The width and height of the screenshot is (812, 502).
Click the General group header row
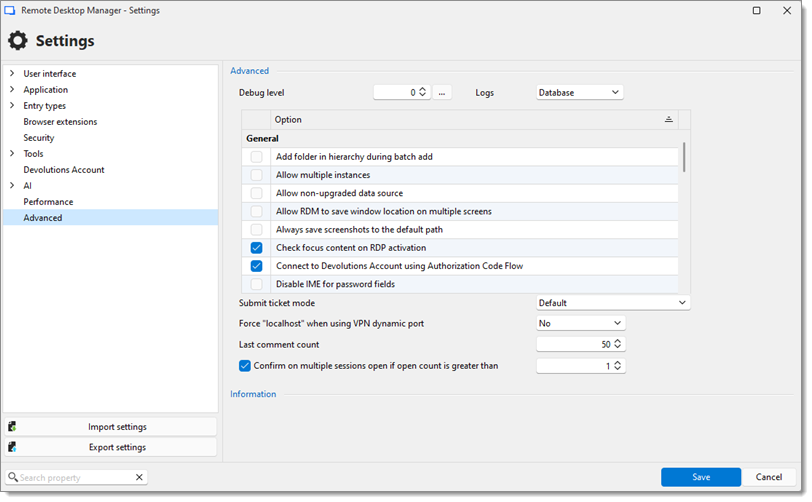click(x=460, y=138)
